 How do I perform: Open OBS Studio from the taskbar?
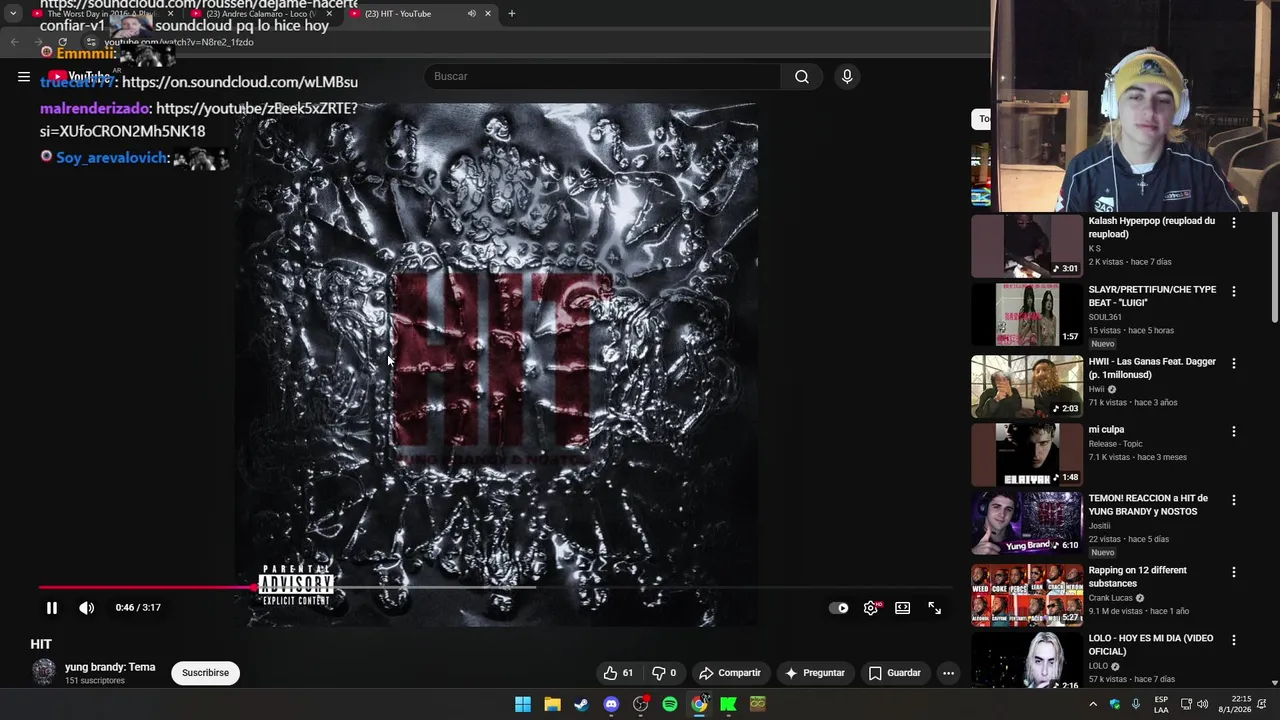tap(640, 704)
